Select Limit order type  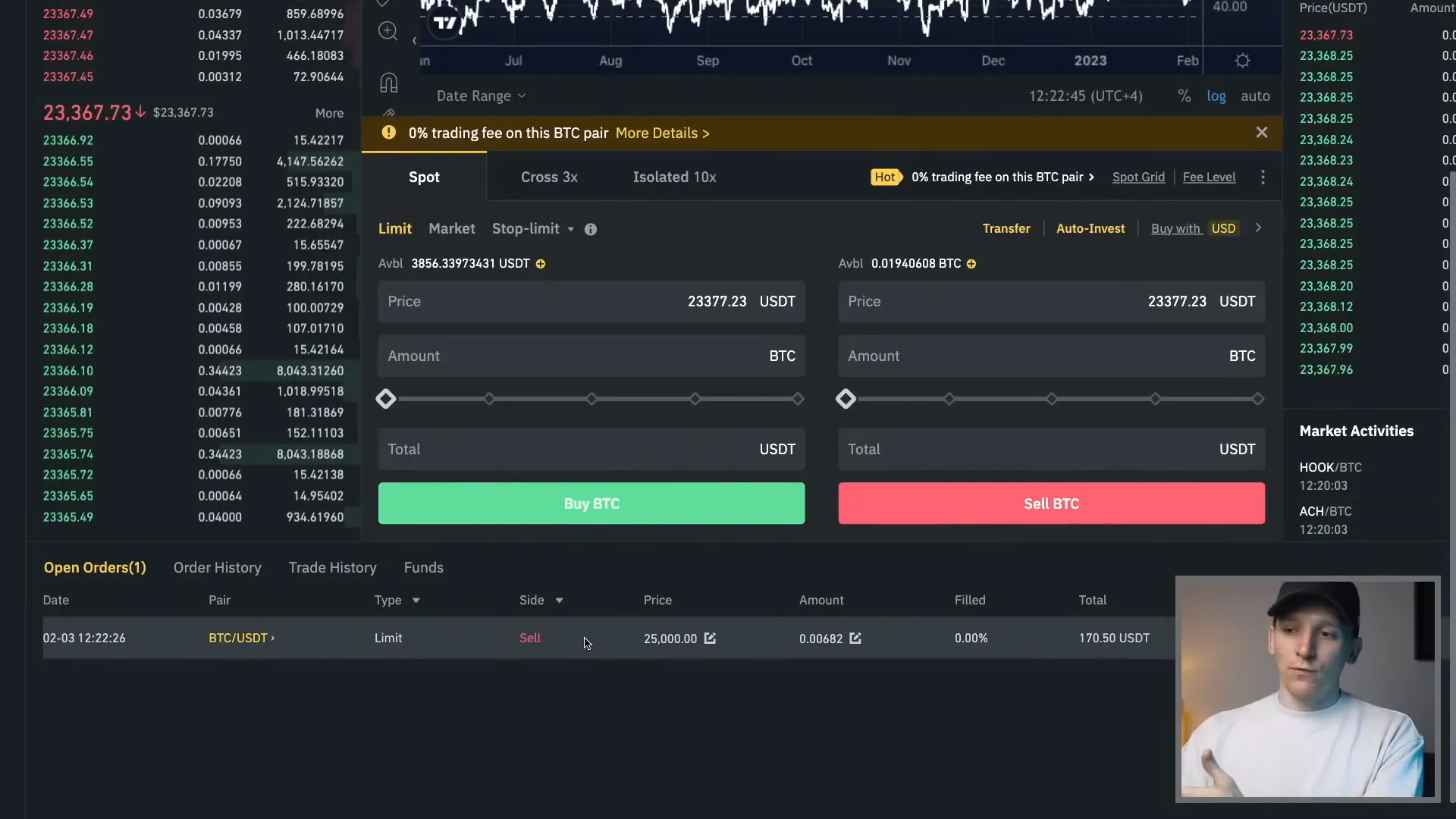point(395,229)
